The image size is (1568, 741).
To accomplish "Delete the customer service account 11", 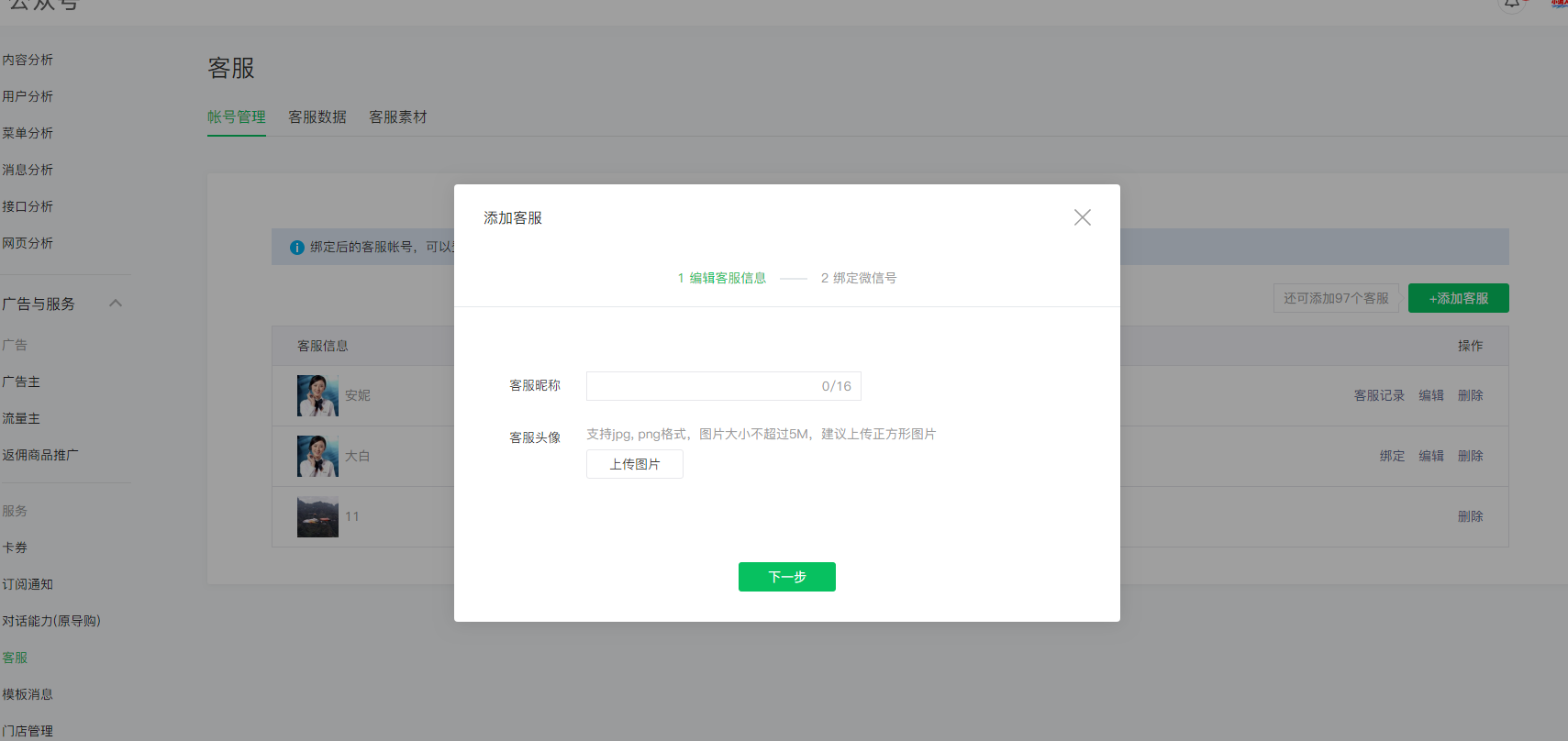I will coord(1470,516).
